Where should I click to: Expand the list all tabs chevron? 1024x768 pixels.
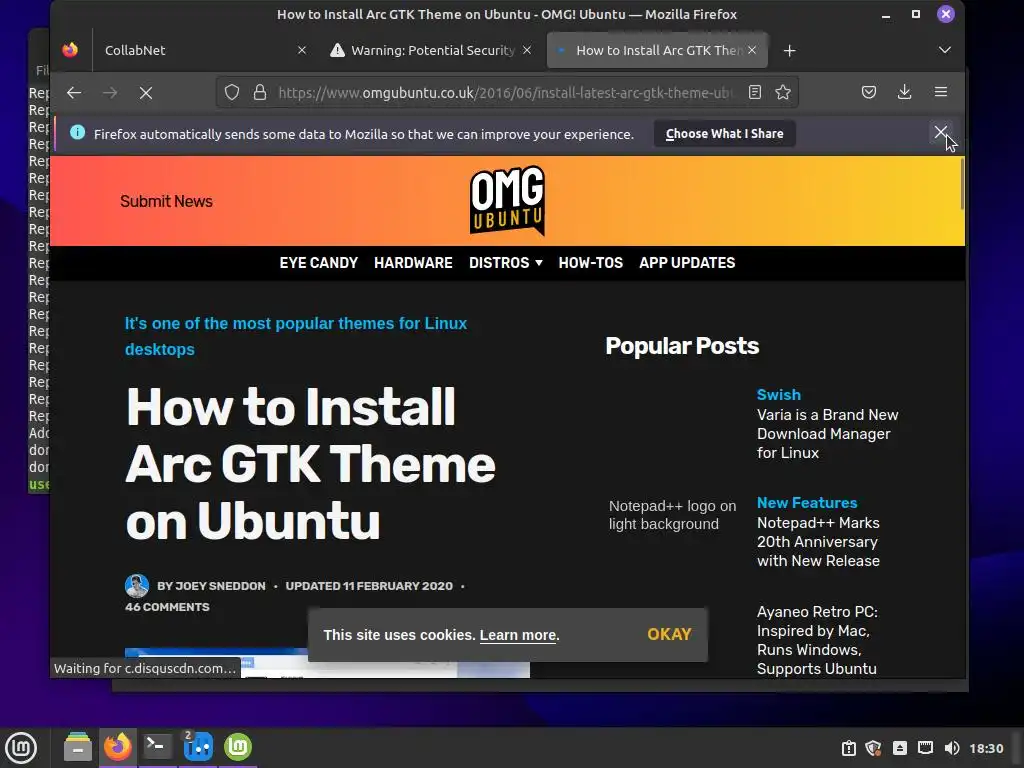click(x=944, y=50)
